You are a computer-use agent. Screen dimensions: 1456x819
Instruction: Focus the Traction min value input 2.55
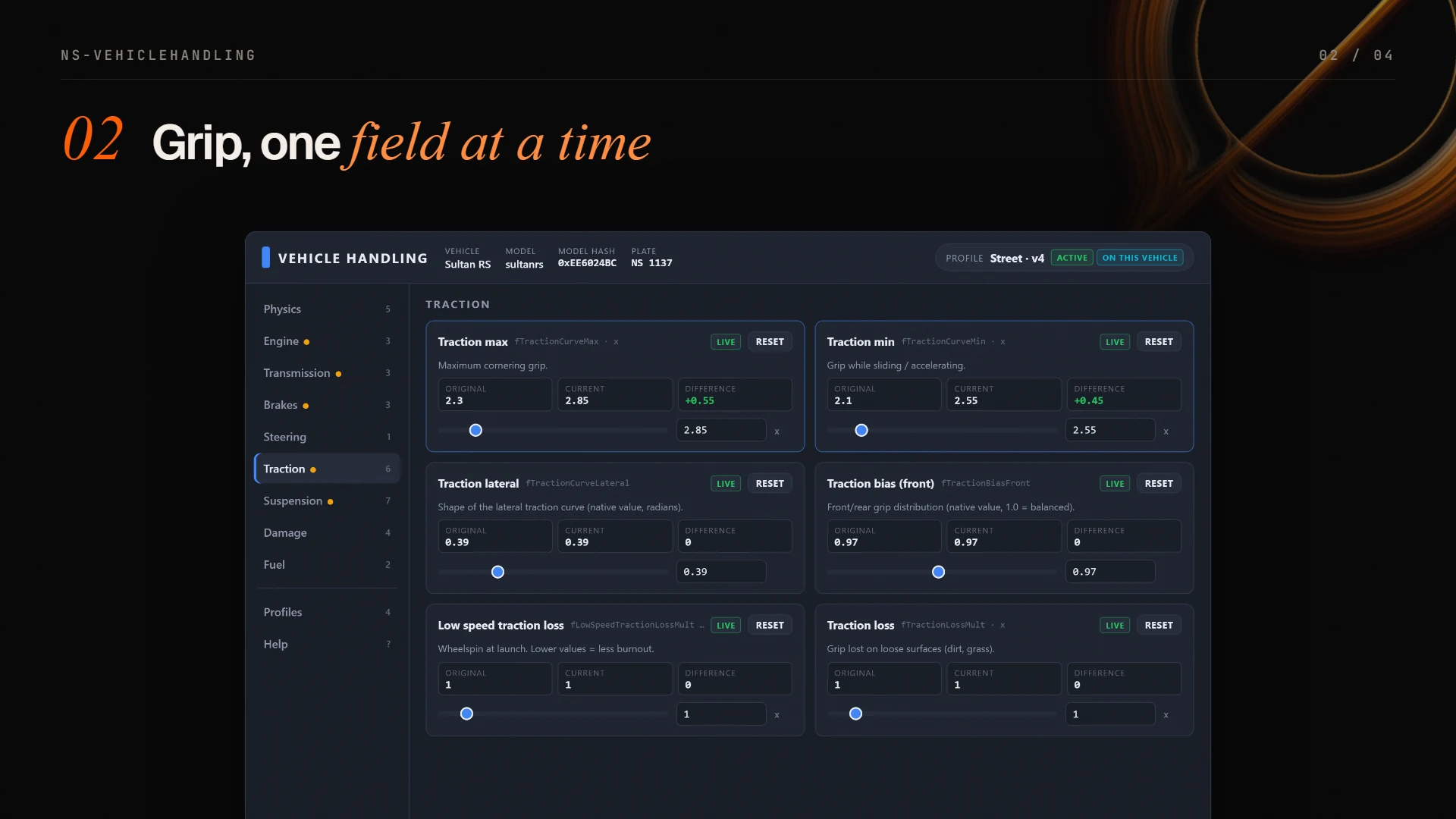point(1110,430)
